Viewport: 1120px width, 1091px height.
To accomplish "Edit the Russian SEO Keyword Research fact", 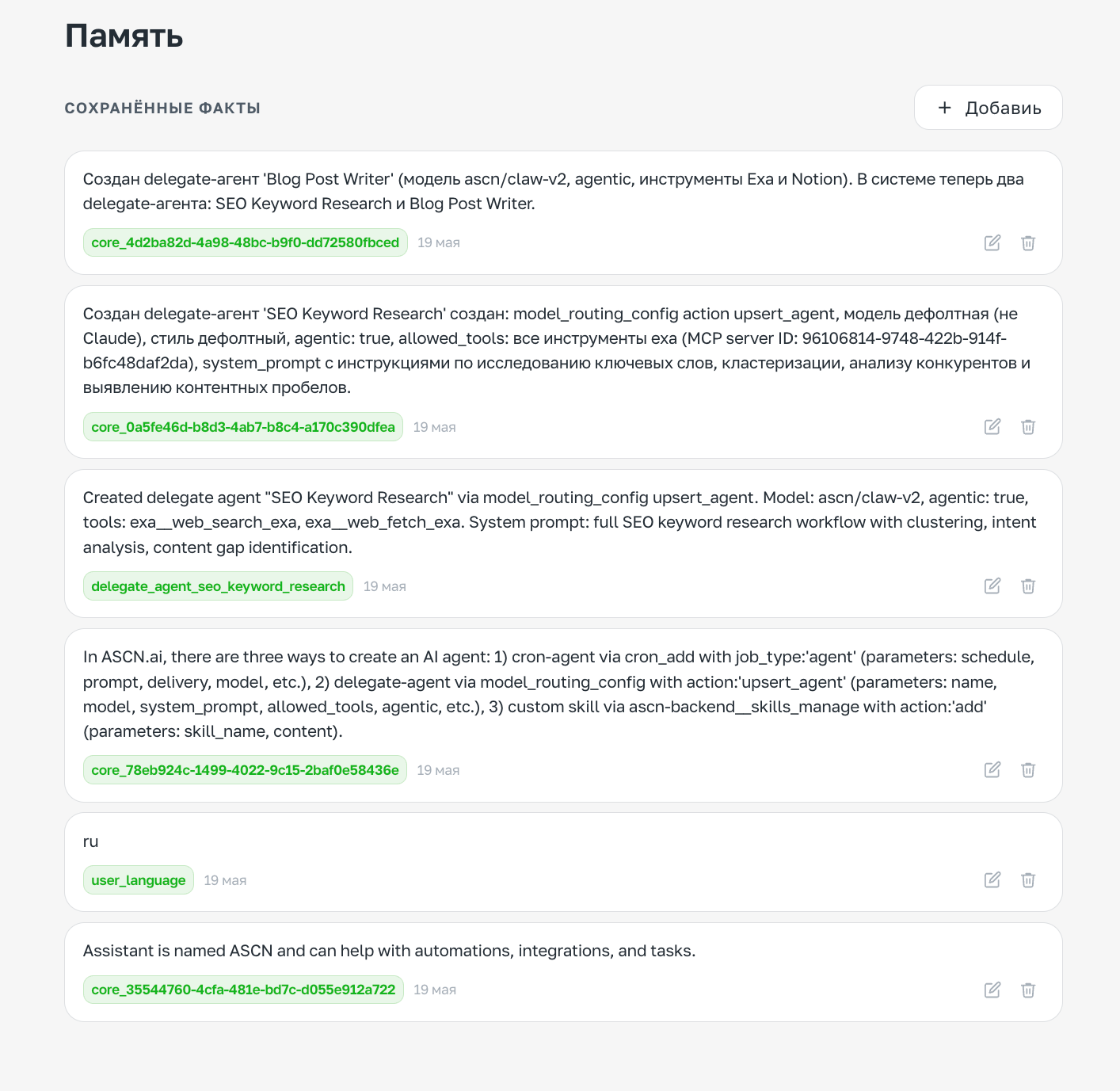I will pos(992,426).
